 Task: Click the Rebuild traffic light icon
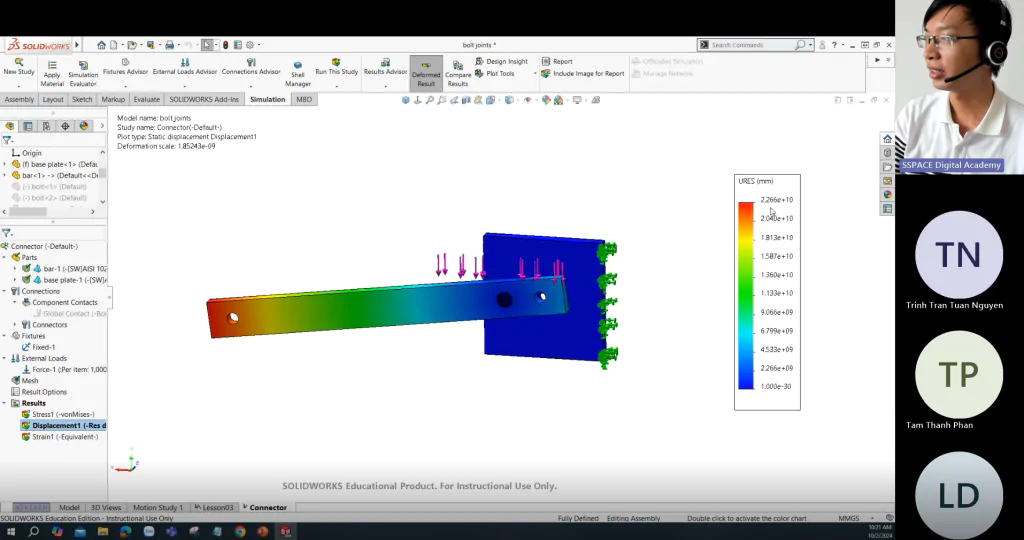coord(225,45)
